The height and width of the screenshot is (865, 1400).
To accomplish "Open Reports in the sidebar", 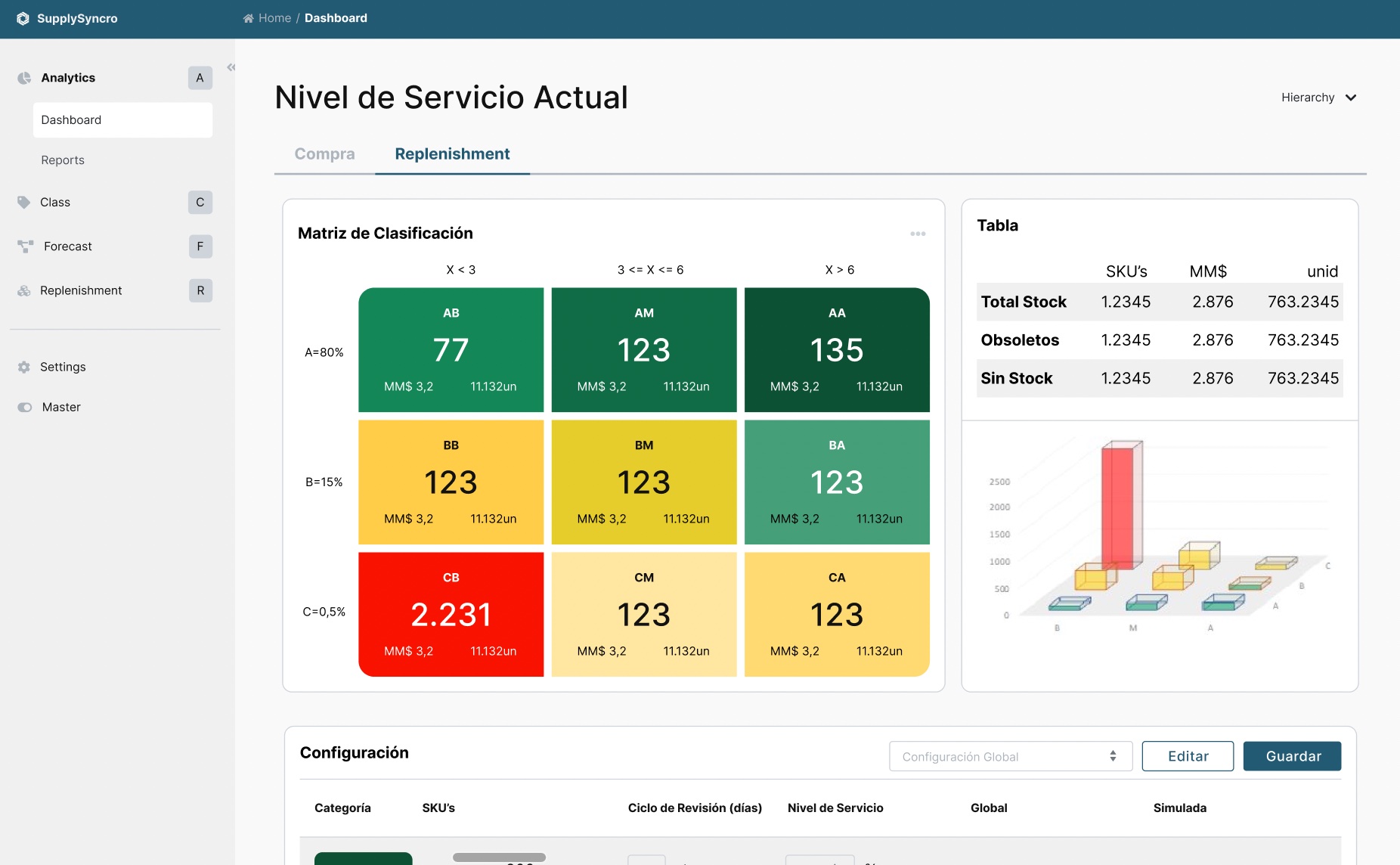I will [x=63, y=160].
